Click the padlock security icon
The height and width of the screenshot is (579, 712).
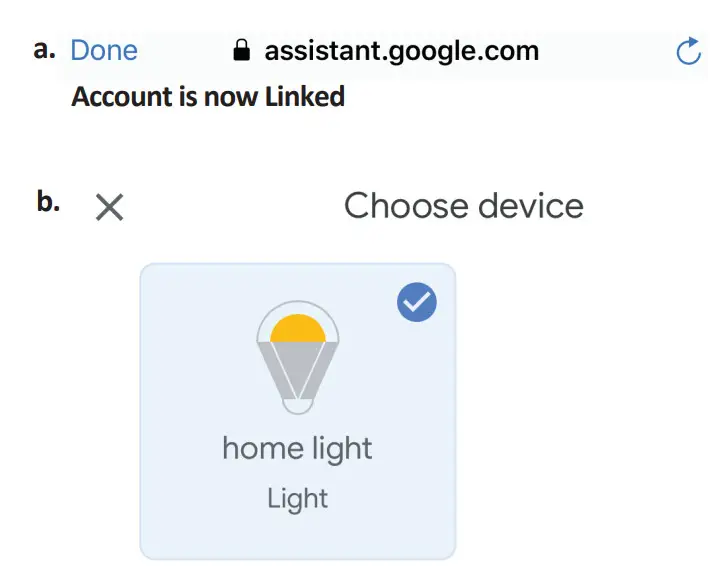[x=241, y=51]
